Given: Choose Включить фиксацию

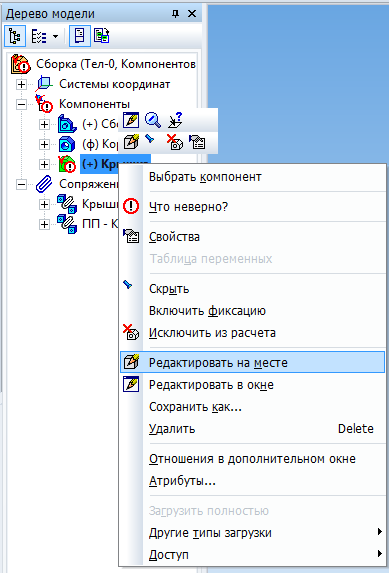Looking at the screenshot, I should pos(253,311).
